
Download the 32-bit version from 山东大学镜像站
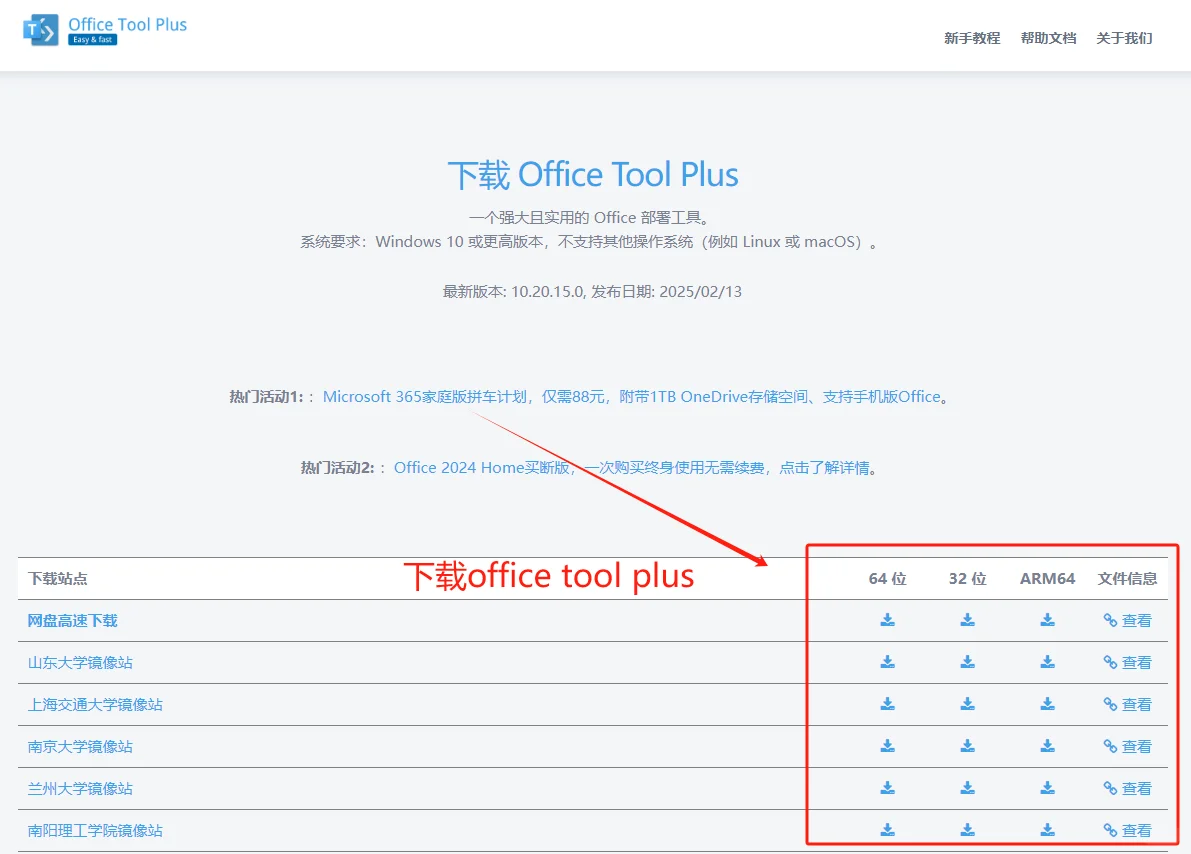(966, 661)
